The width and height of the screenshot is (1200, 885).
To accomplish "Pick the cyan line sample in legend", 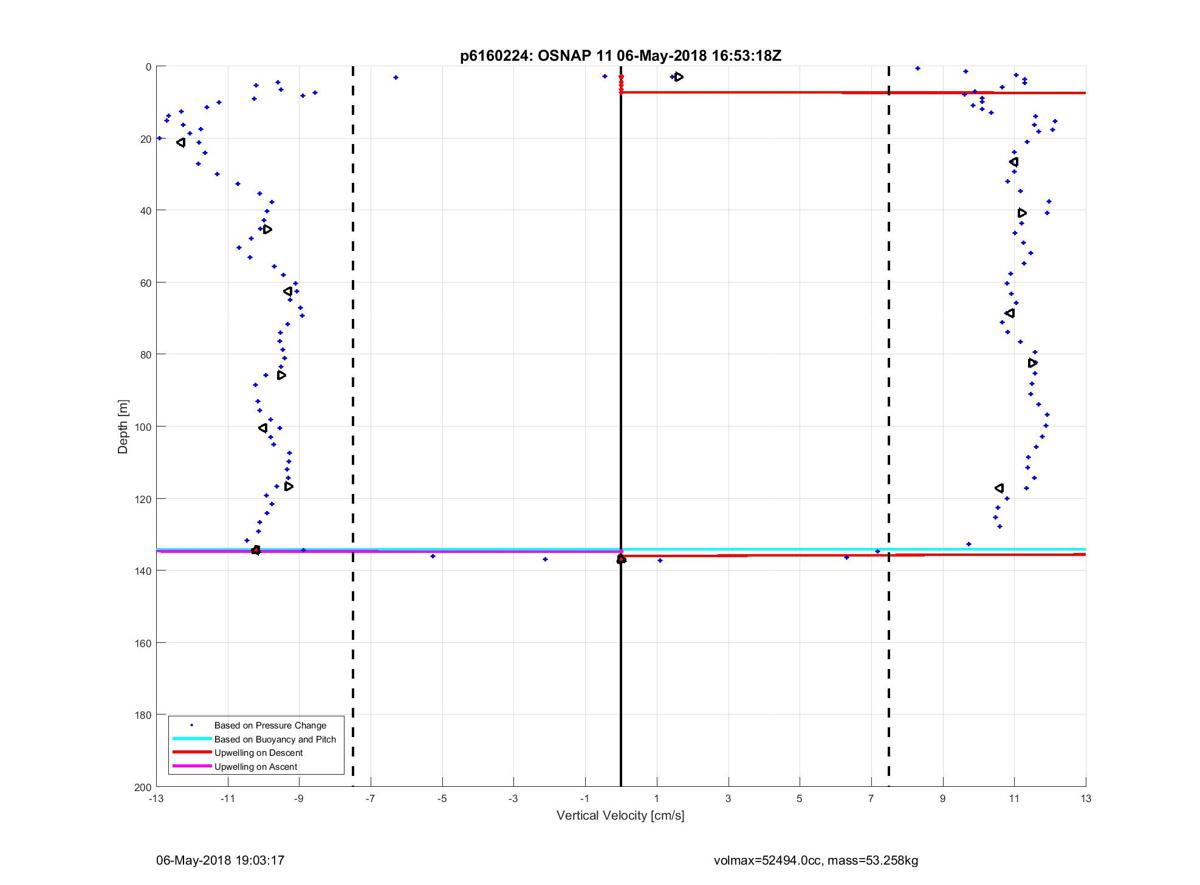I will tap(191, 739).
